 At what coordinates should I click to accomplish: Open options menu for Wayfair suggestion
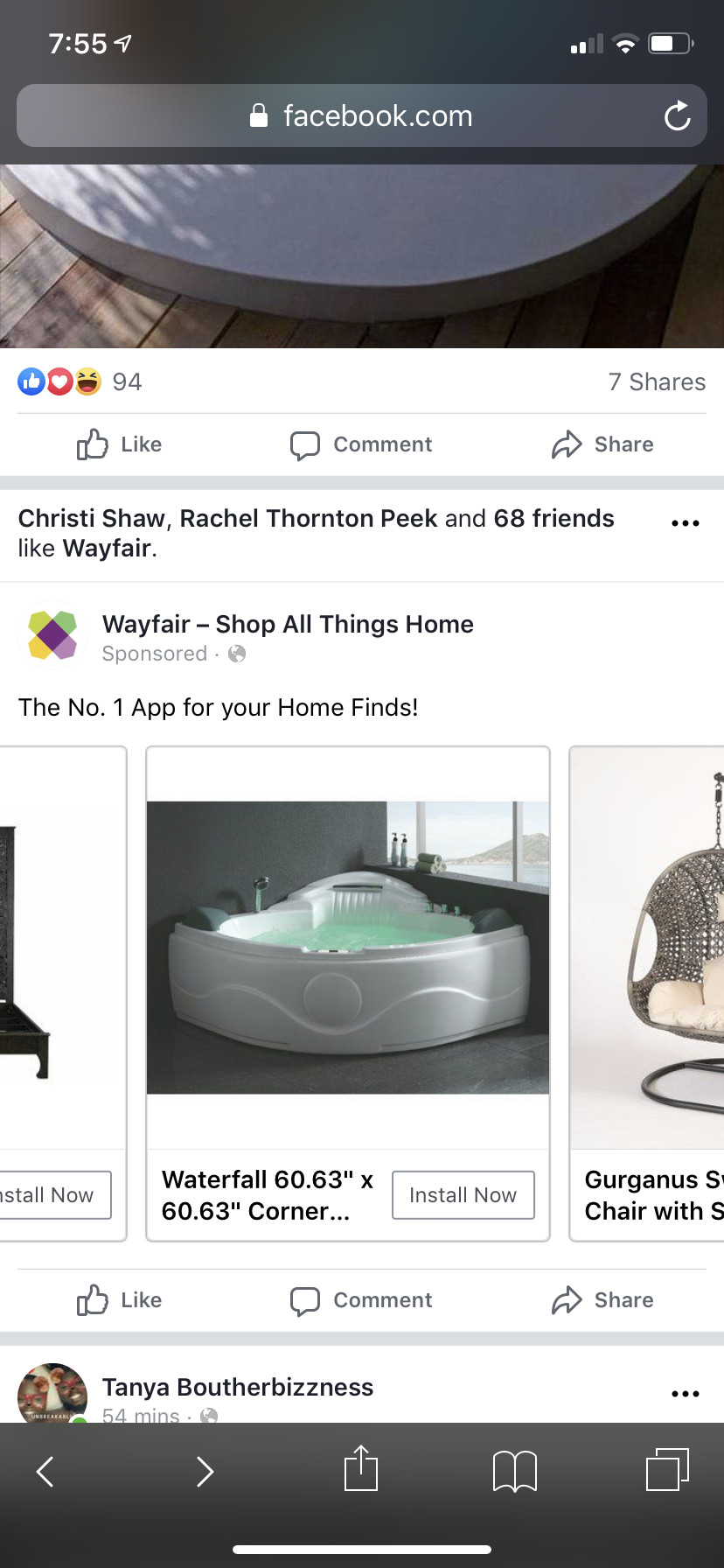(x=685, y=523)
